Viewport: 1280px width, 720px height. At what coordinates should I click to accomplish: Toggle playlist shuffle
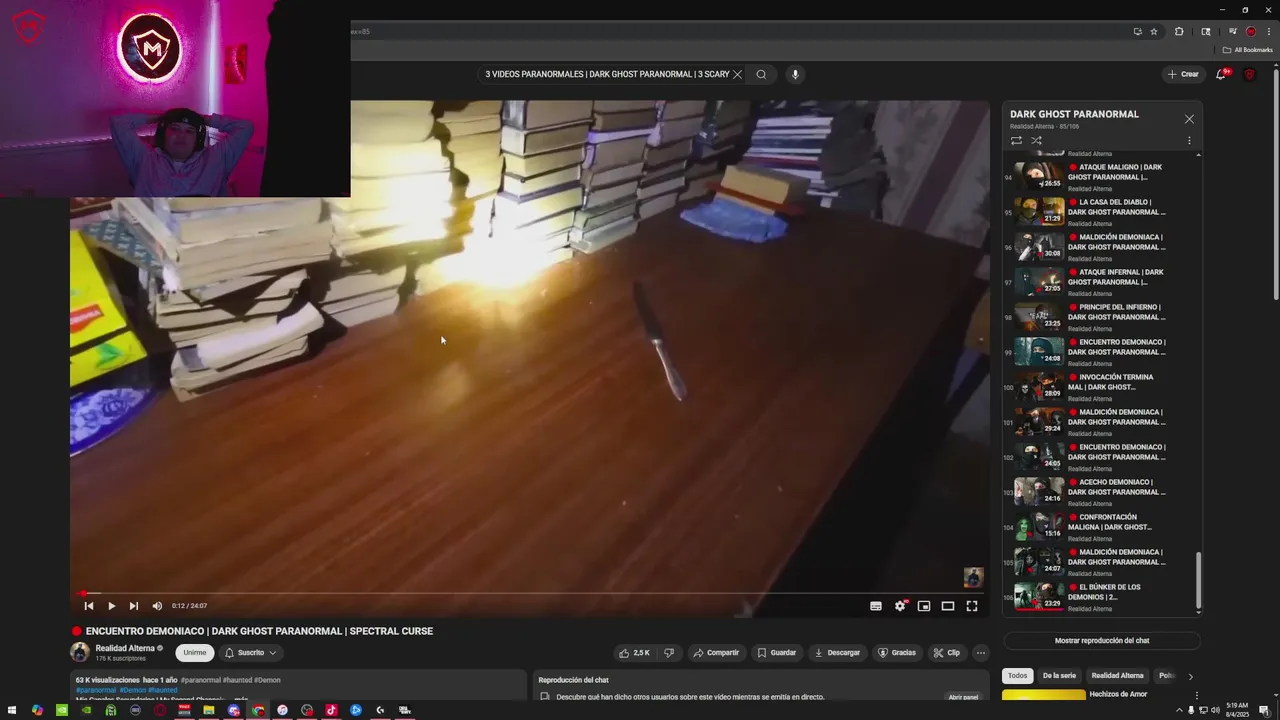(x=1037, y=141)
